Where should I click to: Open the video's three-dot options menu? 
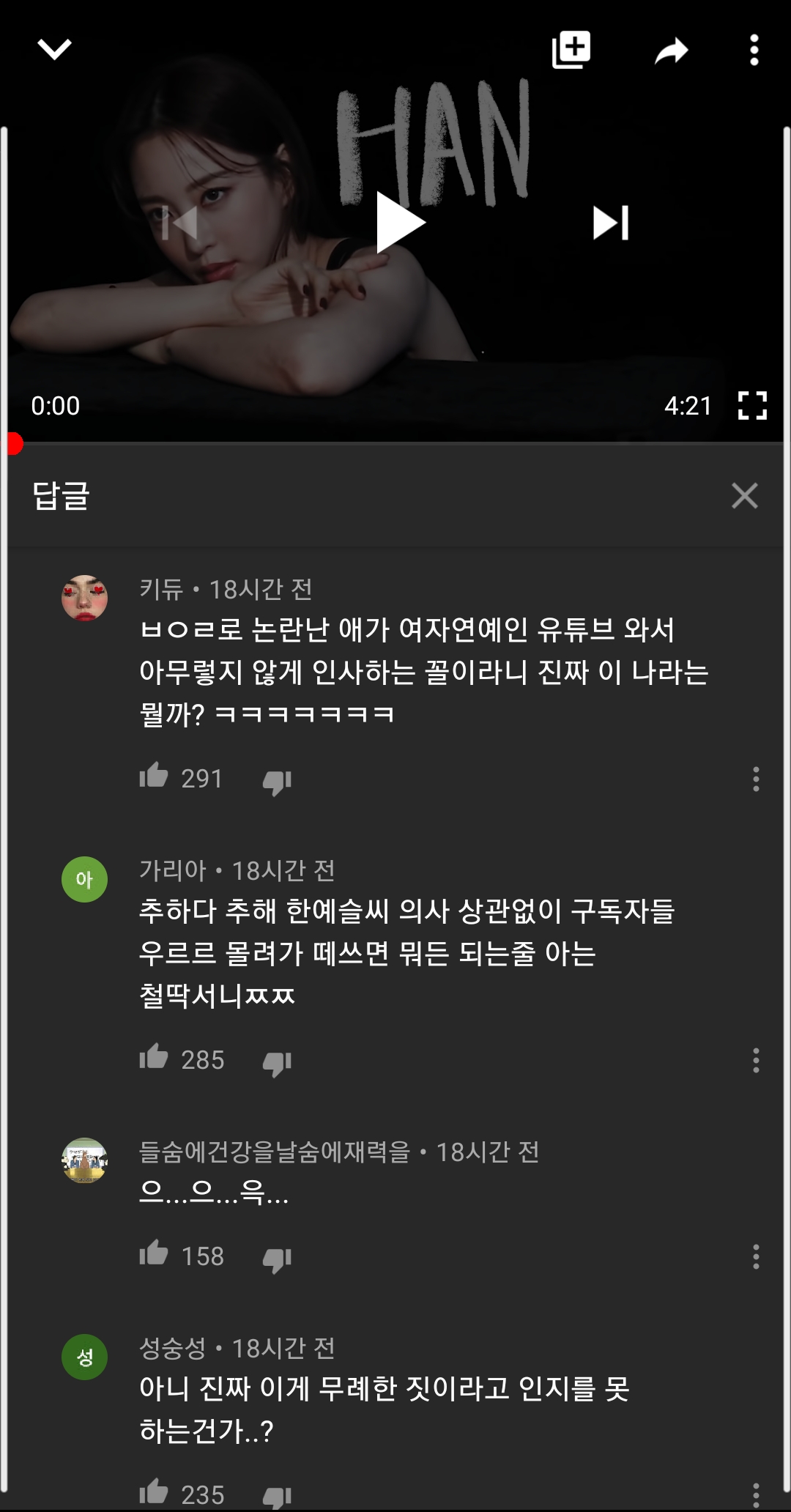click(754, 51)
